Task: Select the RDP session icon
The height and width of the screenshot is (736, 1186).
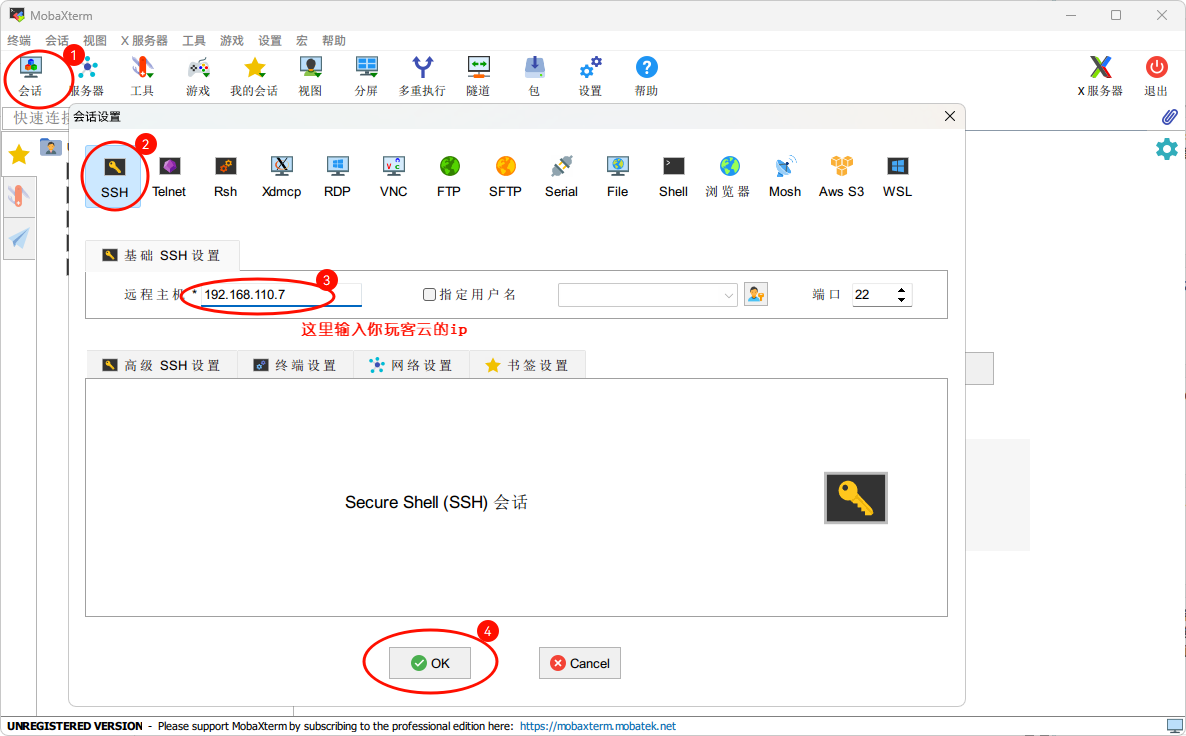Action: click(337, 175)
